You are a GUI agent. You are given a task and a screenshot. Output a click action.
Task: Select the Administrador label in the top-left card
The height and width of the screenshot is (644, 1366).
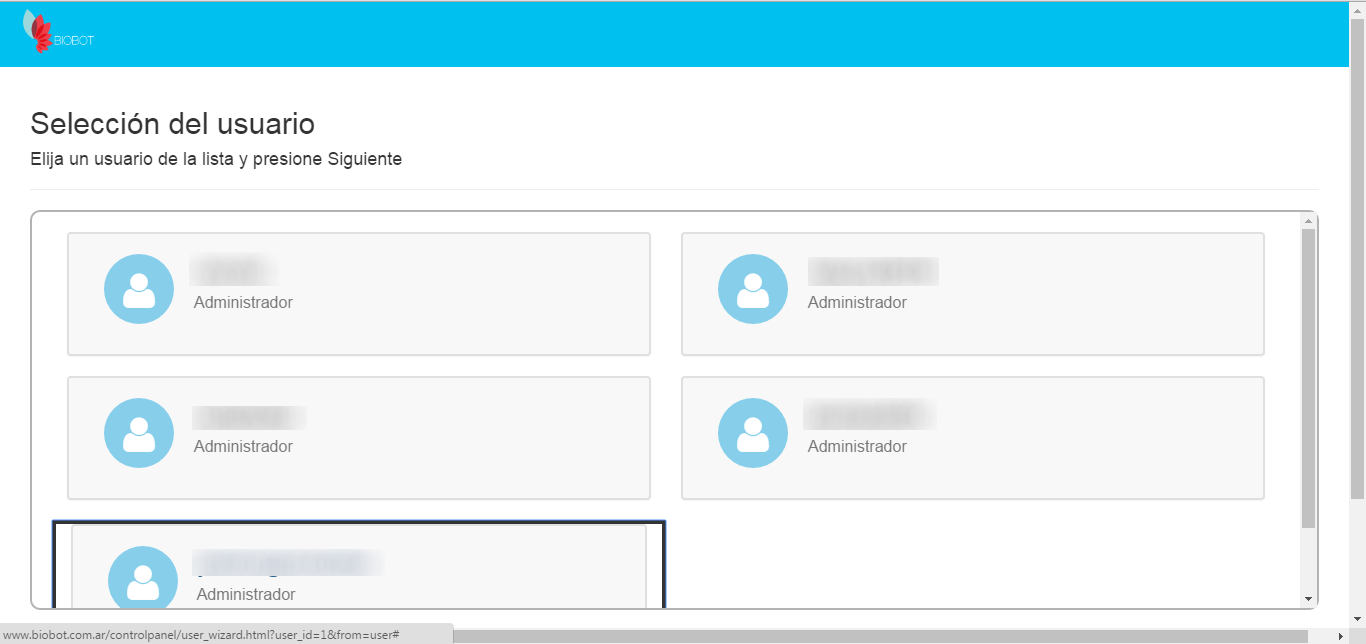[243, 302]
